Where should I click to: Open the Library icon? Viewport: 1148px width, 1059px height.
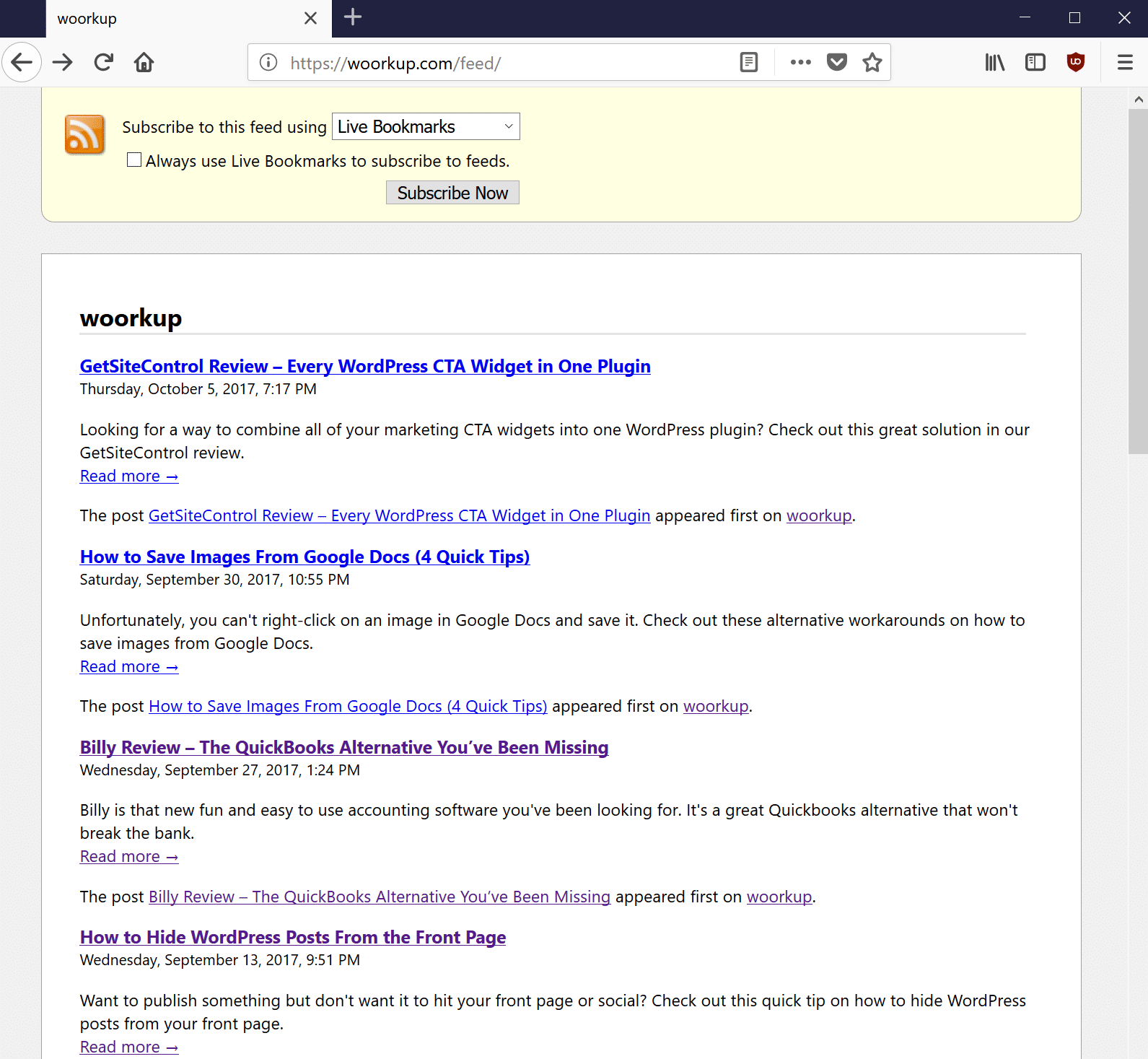pyautogui.click(x=995, y=63)
